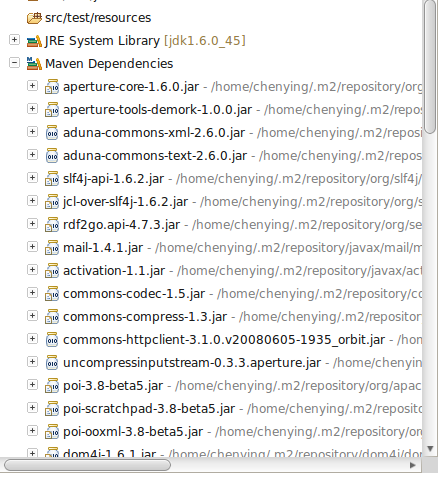Expand the commons-httpclient orbit jar node

[32, 339]
